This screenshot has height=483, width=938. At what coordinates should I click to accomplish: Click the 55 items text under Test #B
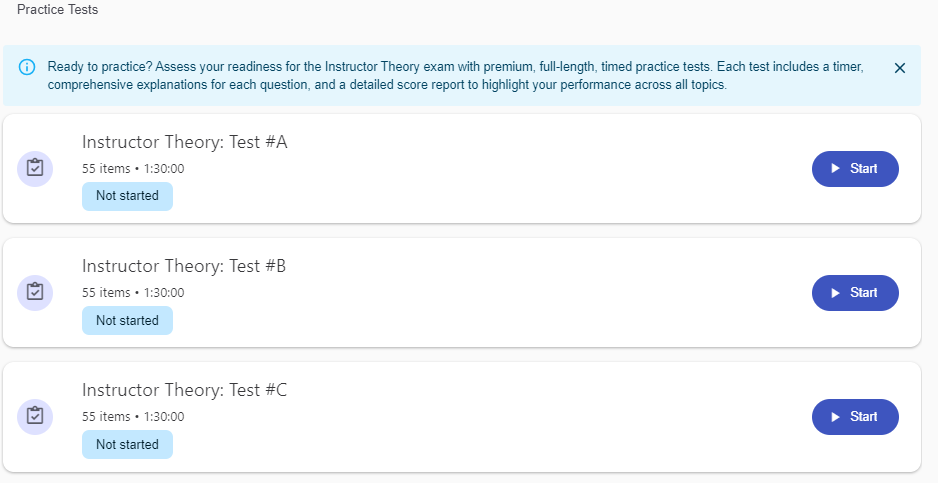pos(106,293)
